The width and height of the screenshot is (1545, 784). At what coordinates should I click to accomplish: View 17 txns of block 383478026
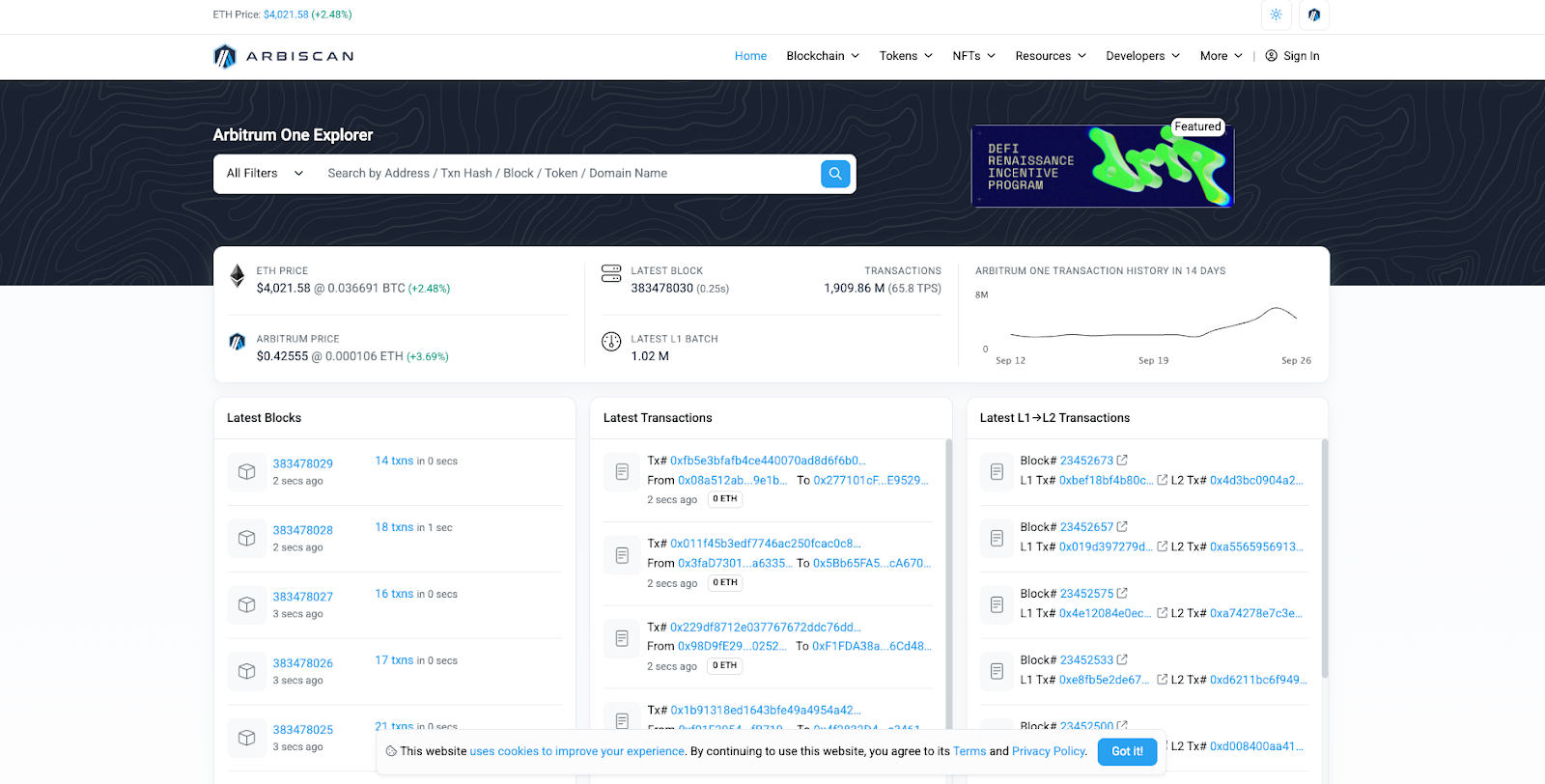[x=394, y=660]
